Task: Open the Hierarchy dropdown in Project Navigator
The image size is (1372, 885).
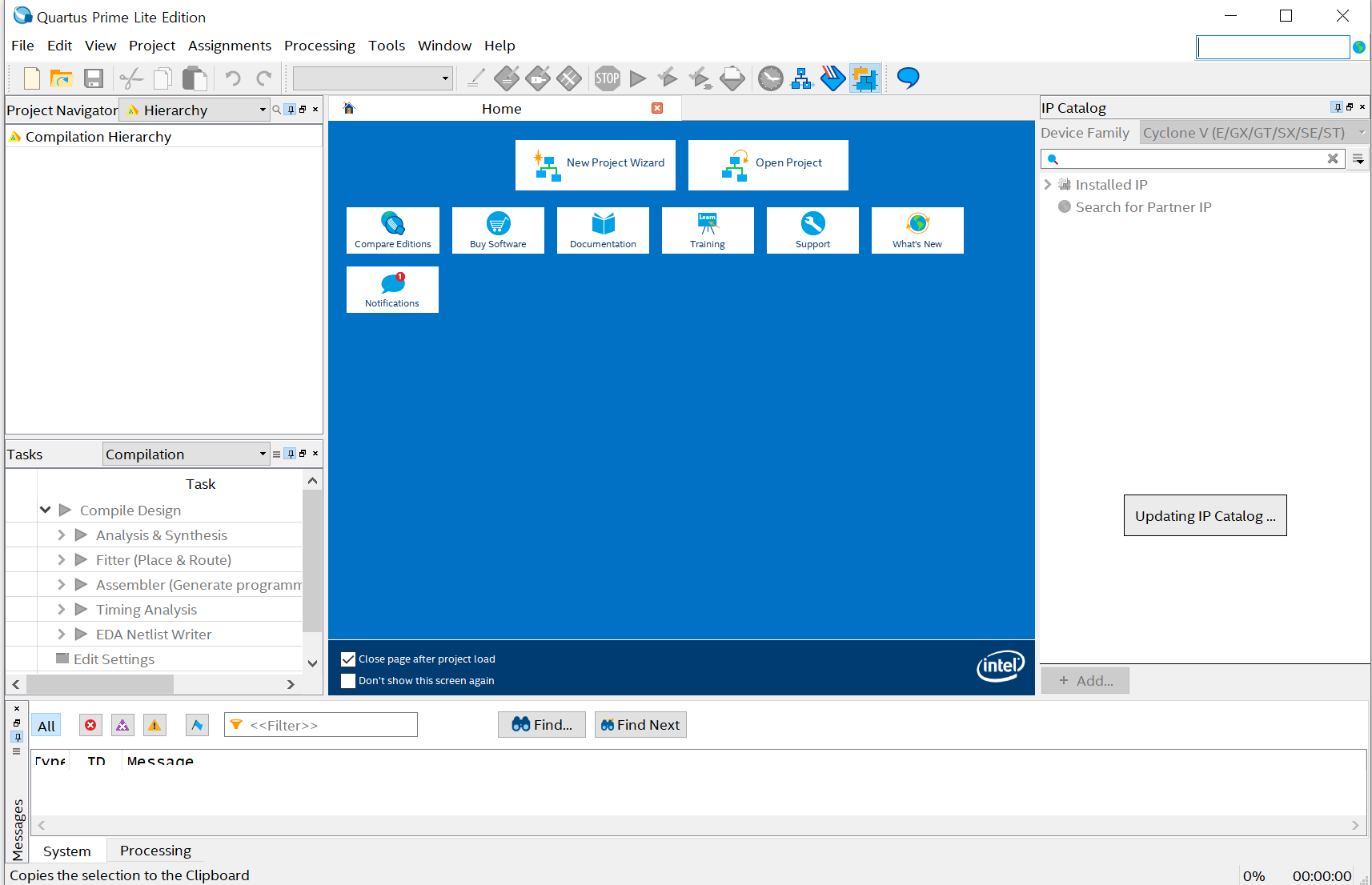Action: coord(195,110)
